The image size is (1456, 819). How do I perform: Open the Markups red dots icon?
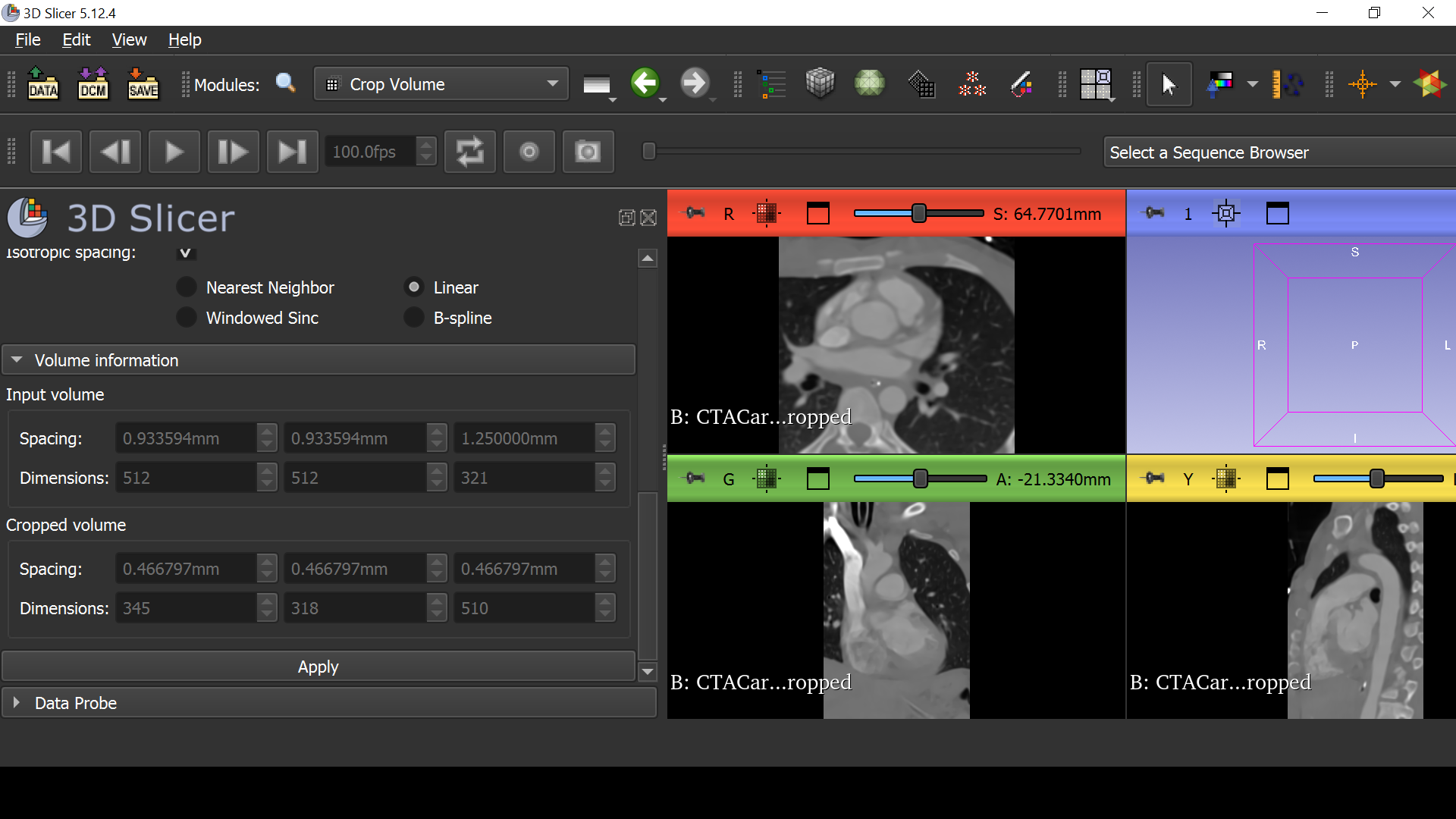click(x=971, y=83)
